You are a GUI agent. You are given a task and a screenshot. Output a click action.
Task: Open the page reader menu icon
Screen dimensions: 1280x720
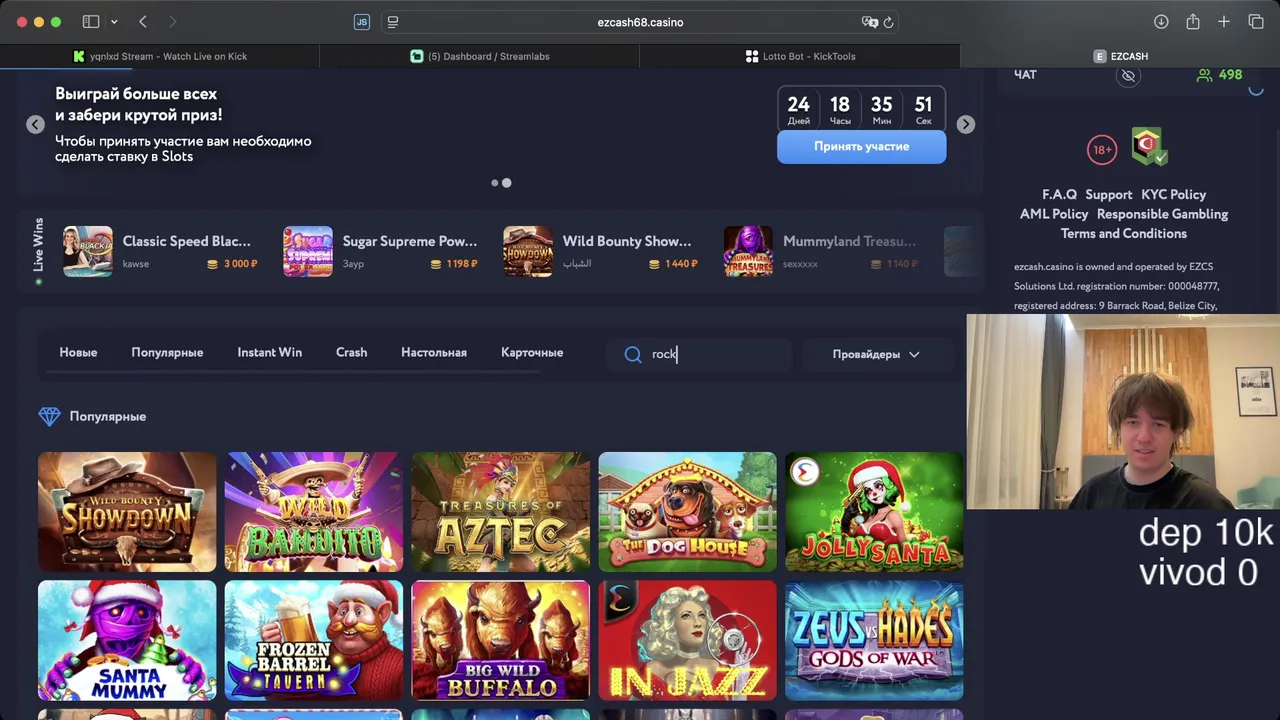(393, 22)
